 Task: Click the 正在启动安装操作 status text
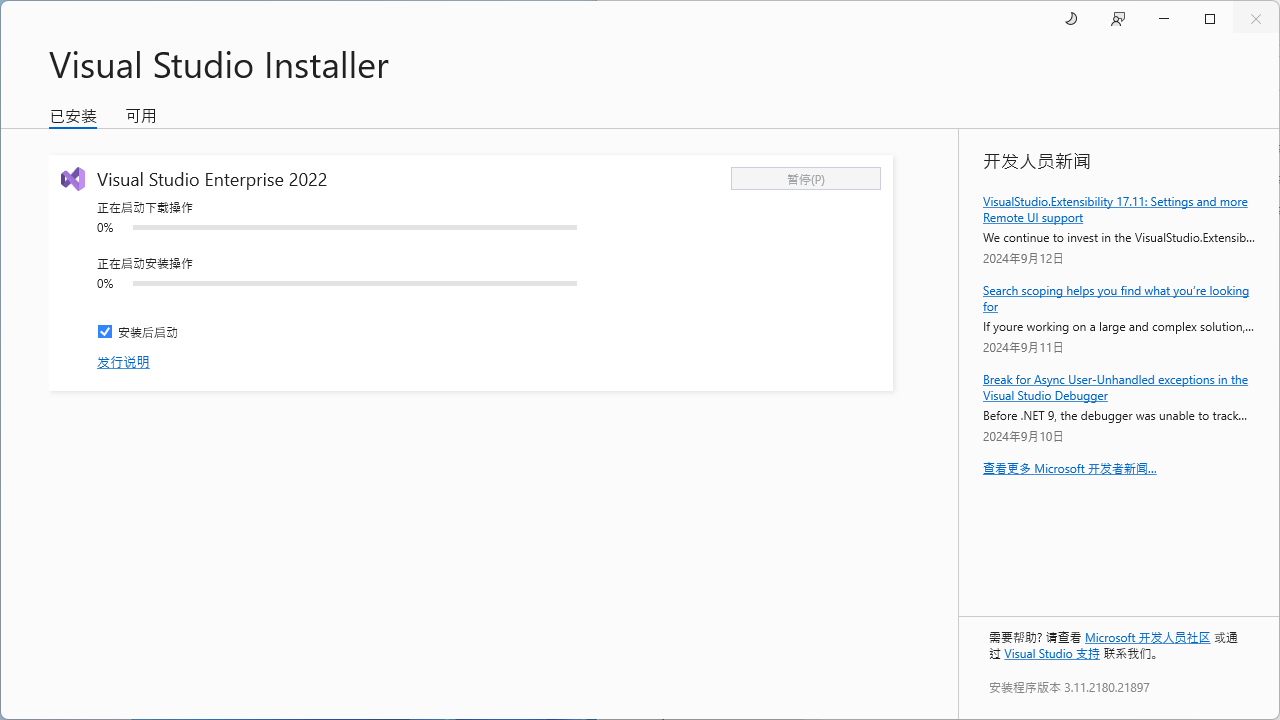[145, 264]
